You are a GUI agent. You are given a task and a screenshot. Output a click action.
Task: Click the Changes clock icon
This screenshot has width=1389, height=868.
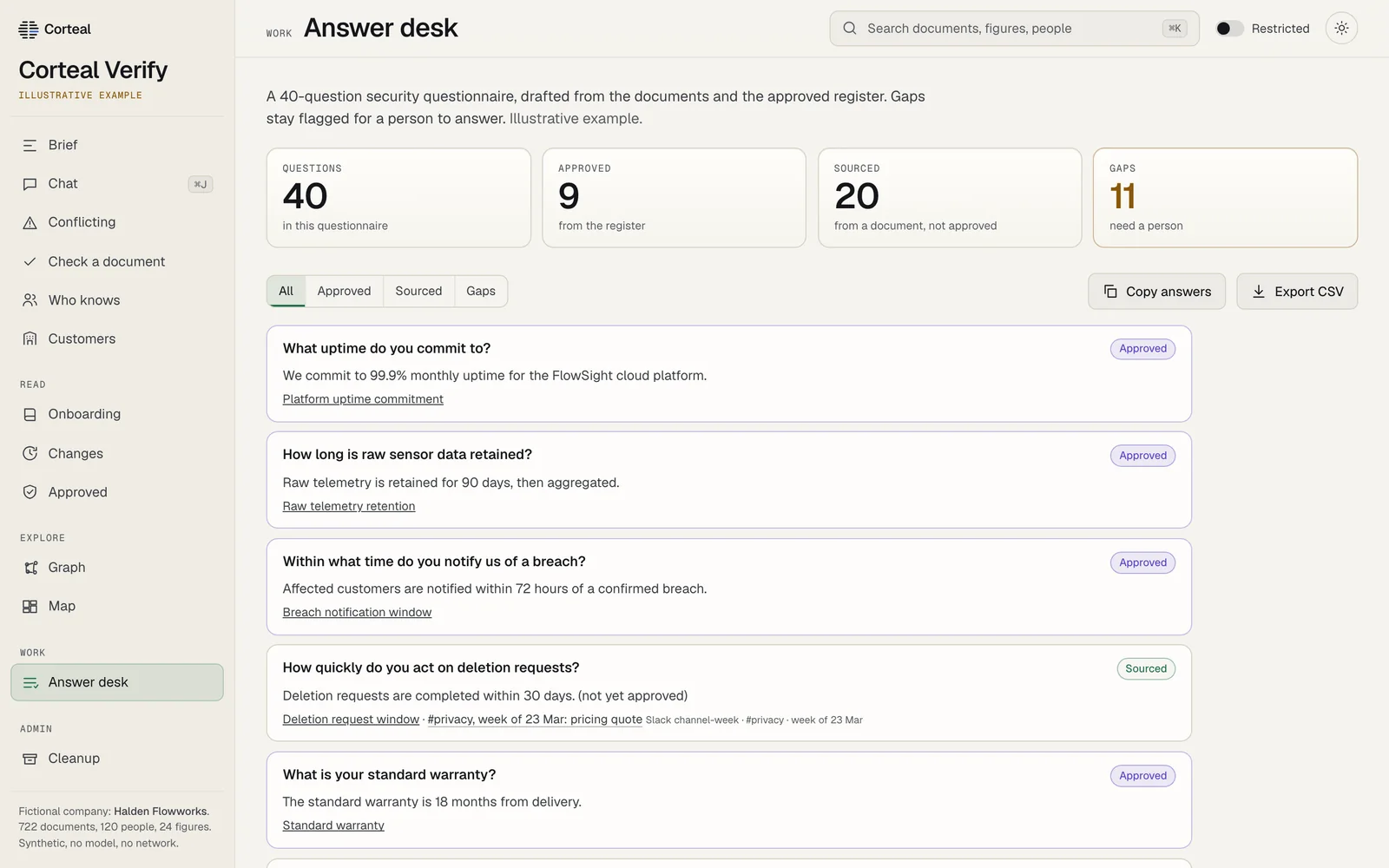tap(30, 453)
